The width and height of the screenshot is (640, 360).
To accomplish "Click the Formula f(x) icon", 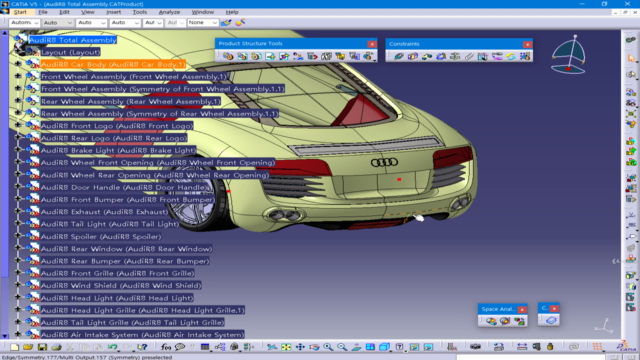I will 166,347.
